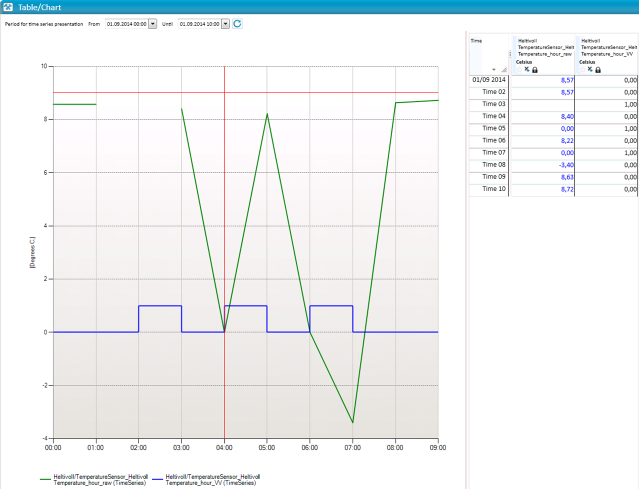Select the Time 08 row header

[x=489, y=166]
